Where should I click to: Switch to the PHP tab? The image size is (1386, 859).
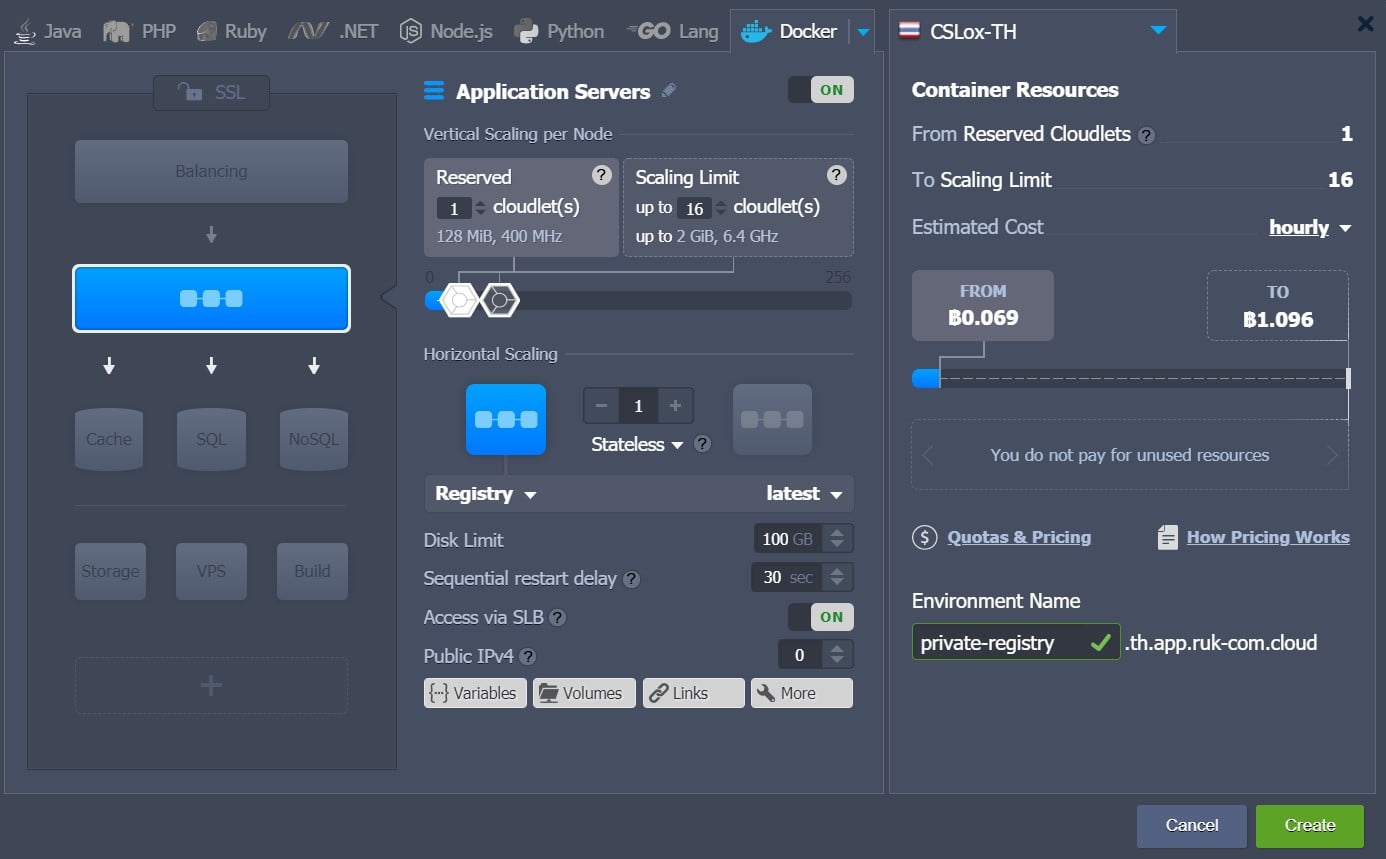(x=139, y=31)
